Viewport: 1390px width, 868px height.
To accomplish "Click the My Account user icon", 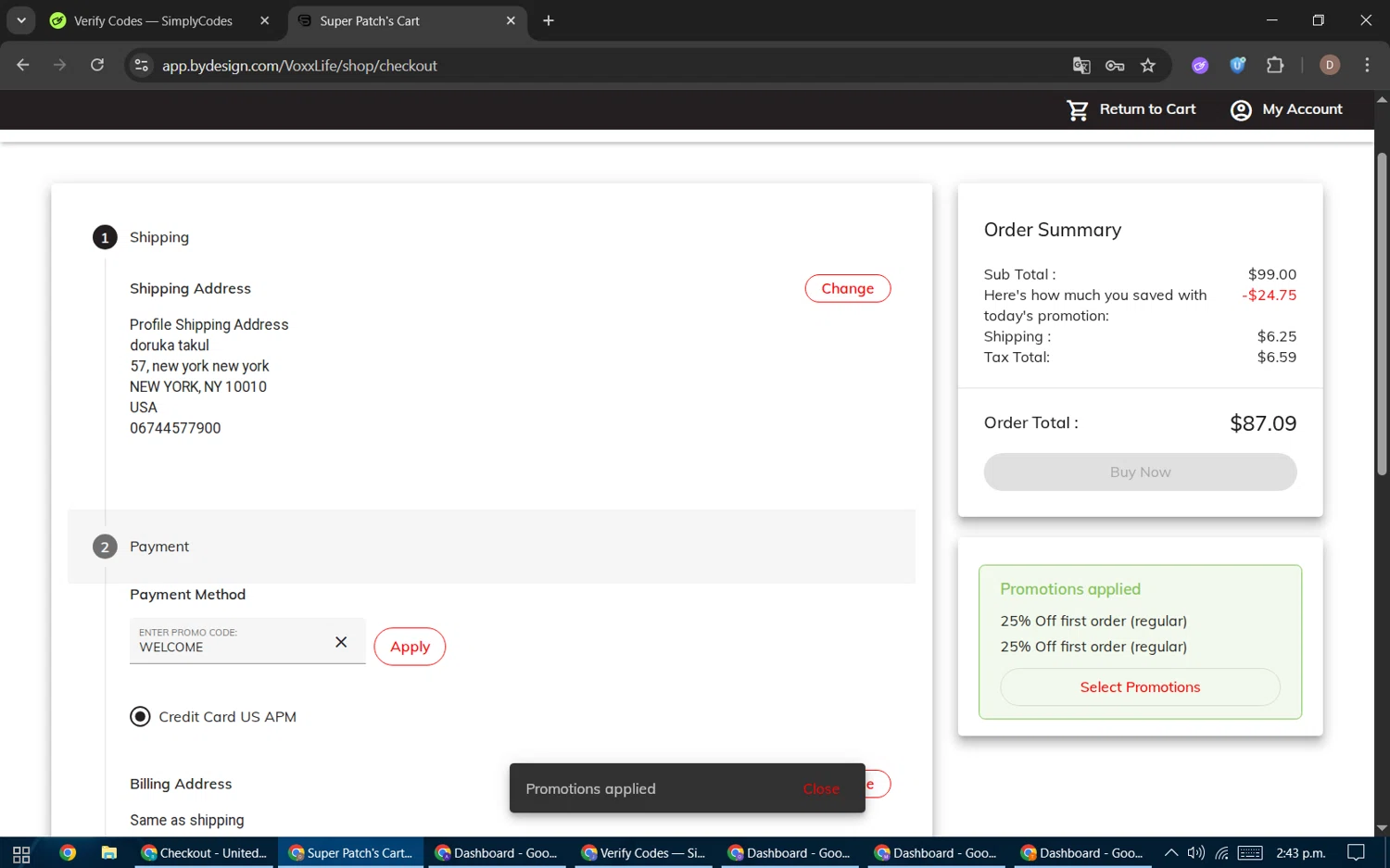I will (1241, 110).
